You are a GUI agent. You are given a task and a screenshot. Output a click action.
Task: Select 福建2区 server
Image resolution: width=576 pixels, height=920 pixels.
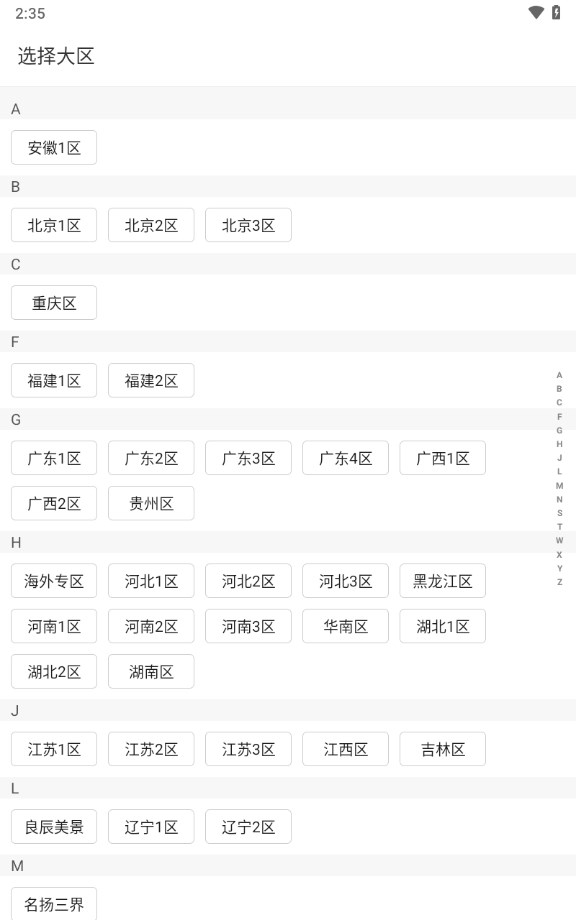tap(151, 380)
